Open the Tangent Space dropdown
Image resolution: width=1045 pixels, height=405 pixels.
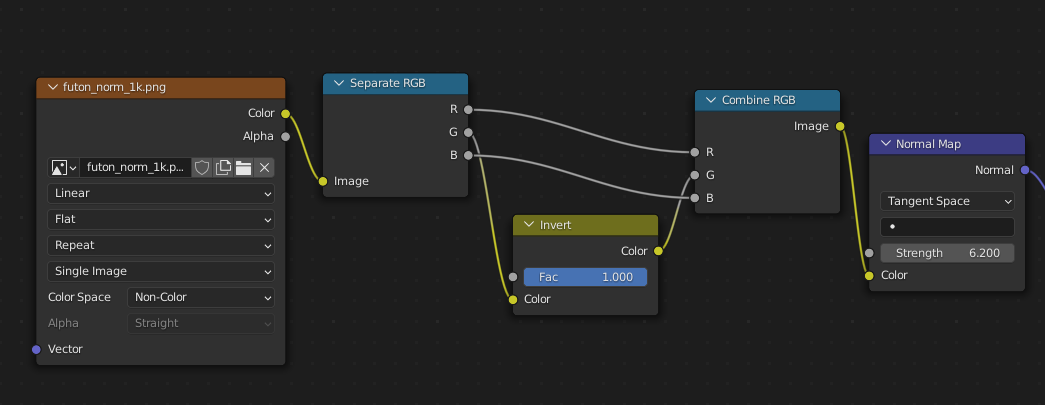click(947, 201)
